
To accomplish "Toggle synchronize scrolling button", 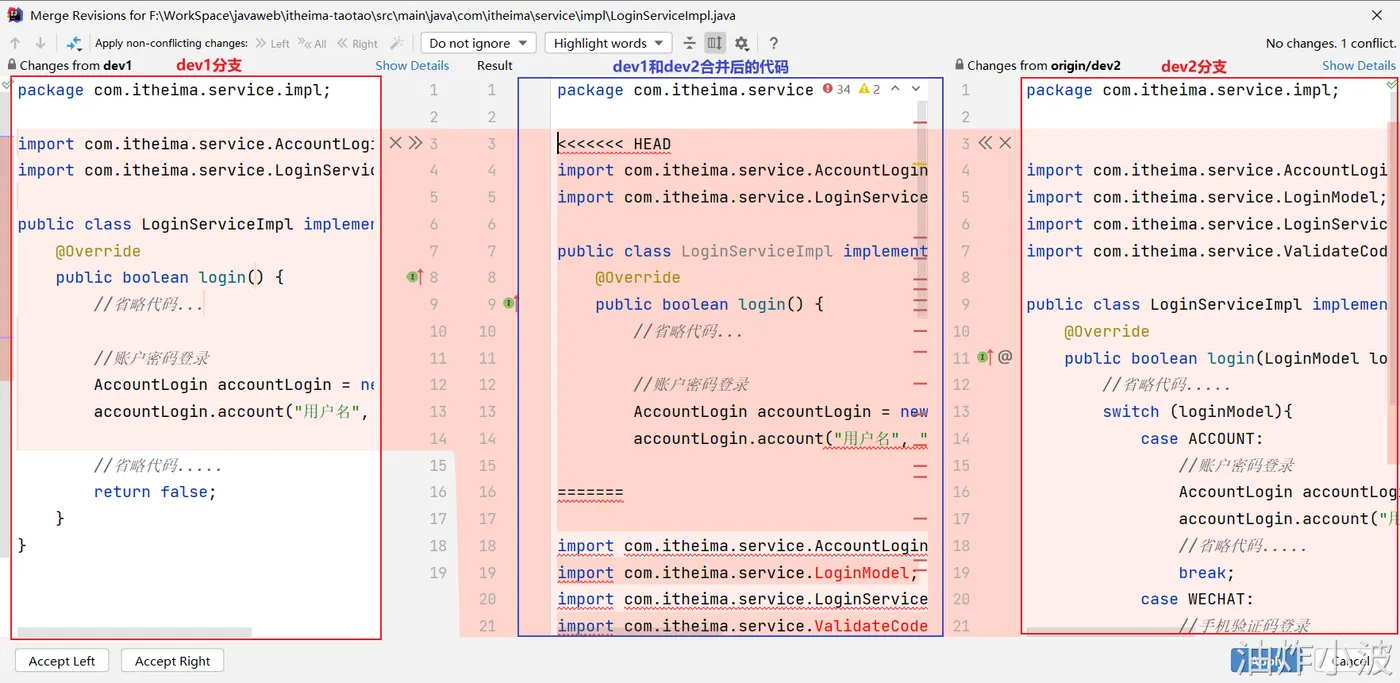I will tap(714, 43).
